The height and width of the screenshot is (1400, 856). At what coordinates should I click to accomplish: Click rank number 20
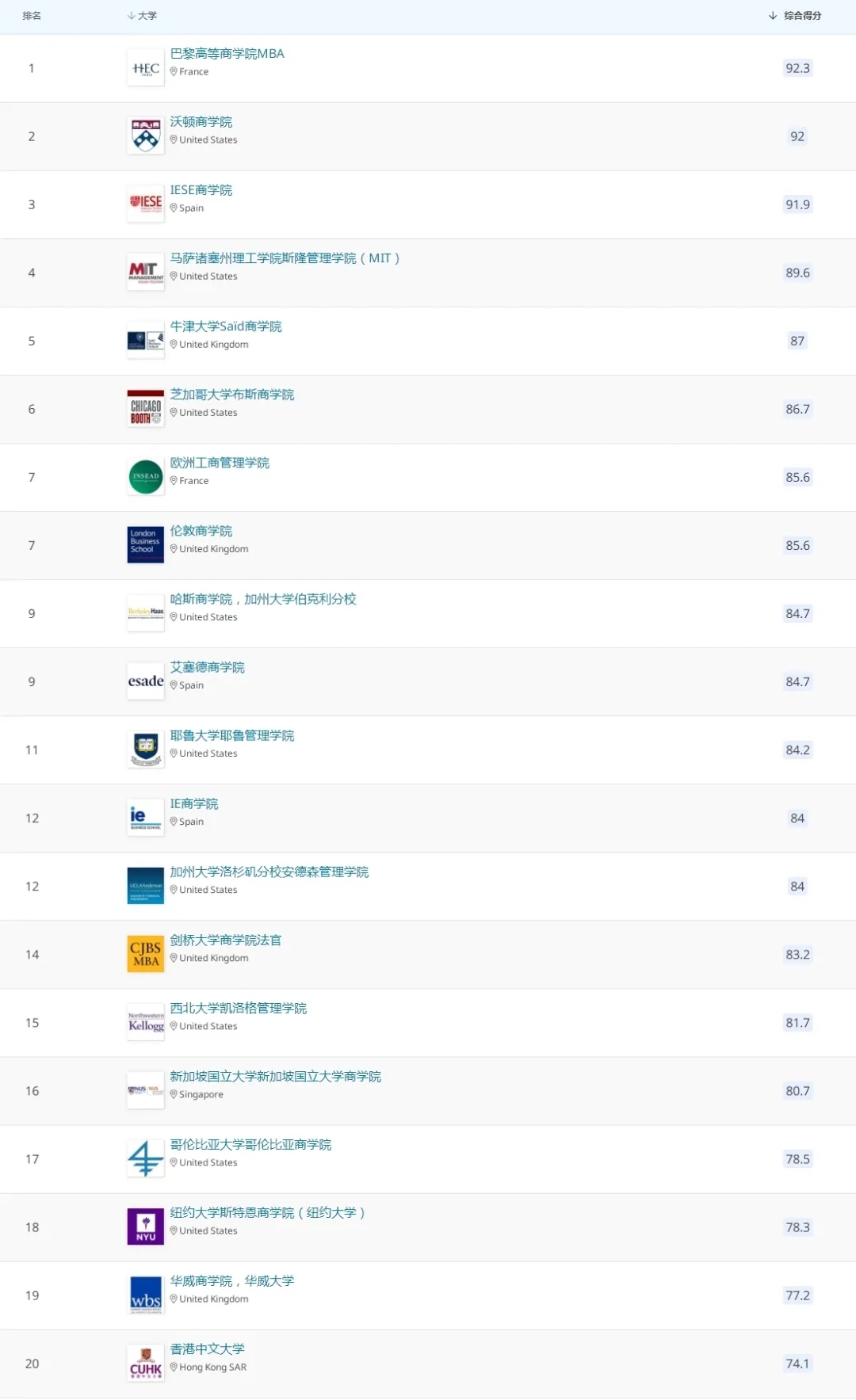pyautogui.click(x=32, y=1363)
